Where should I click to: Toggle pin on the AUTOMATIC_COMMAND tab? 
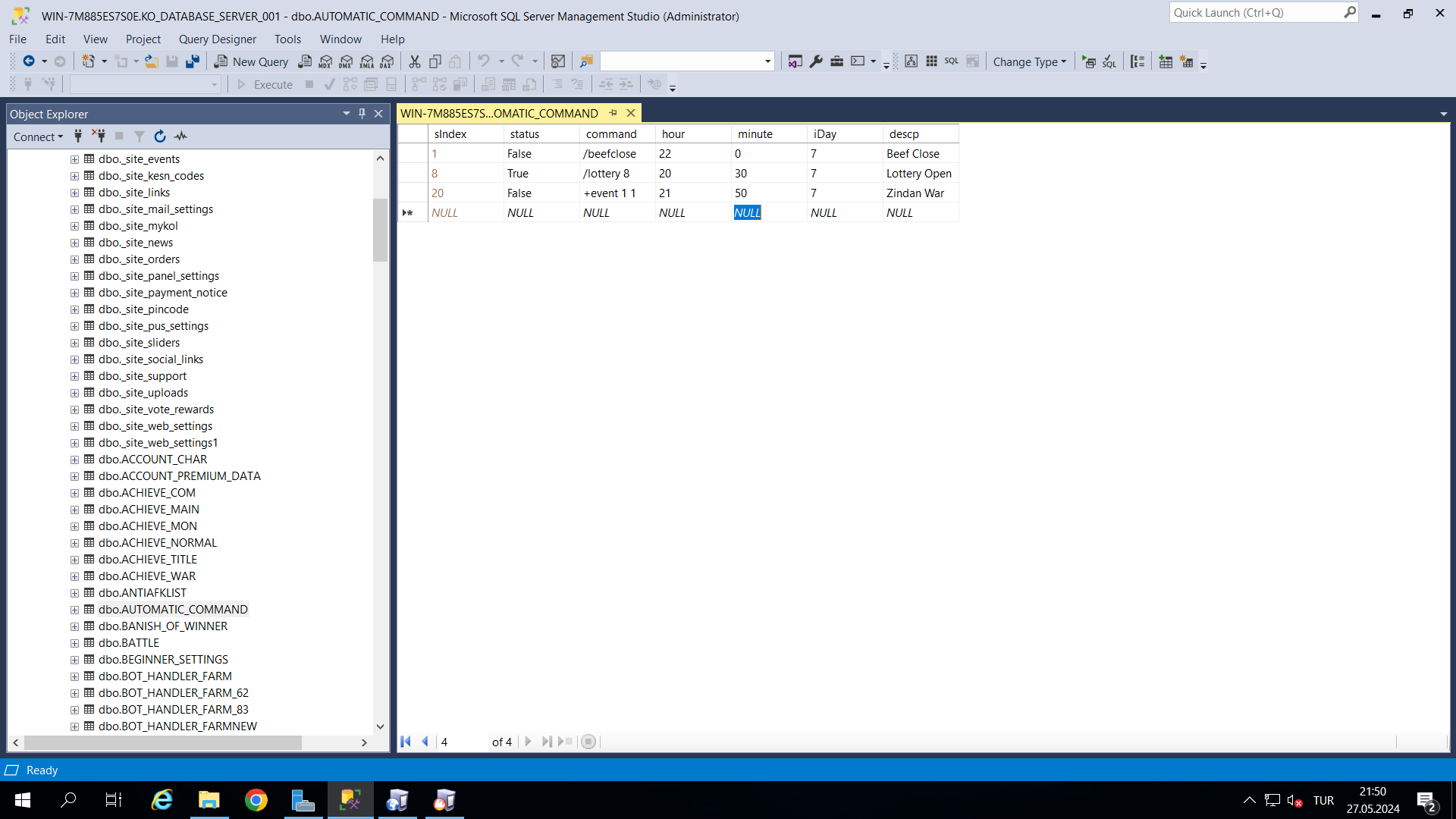coord(613,113)
